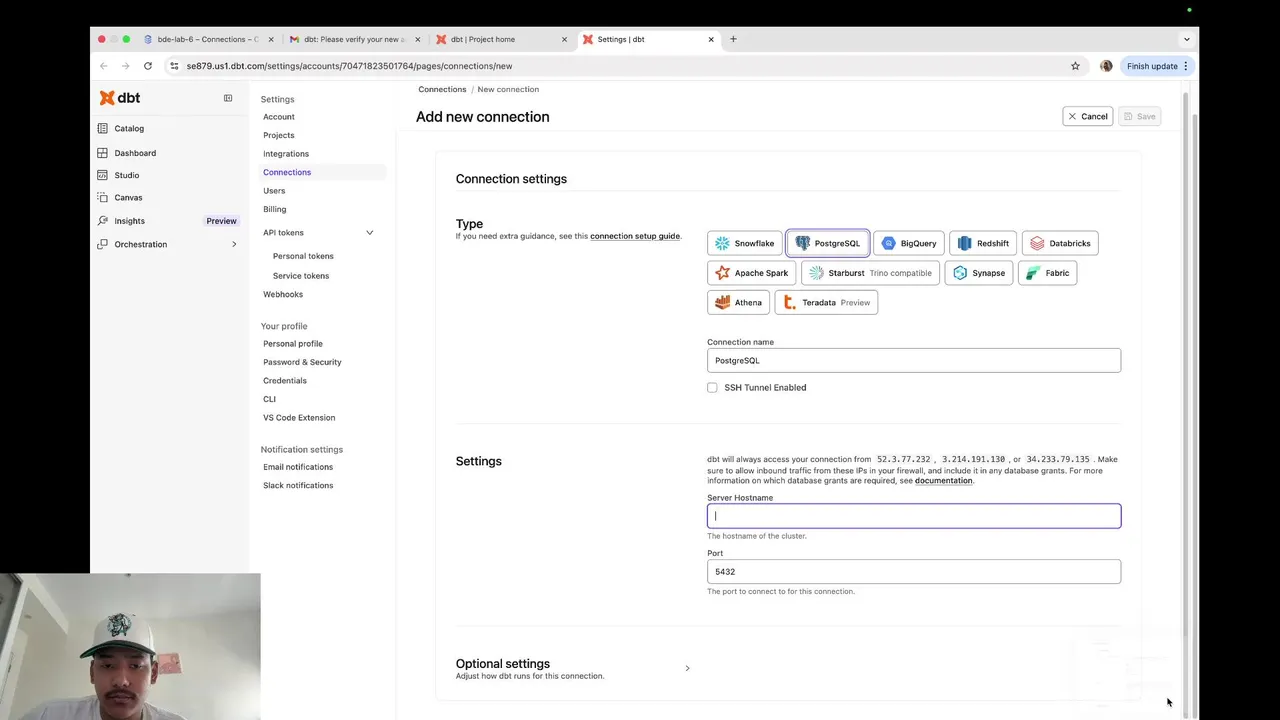
Task: Open Personal profile page
Action: (293, 344)
